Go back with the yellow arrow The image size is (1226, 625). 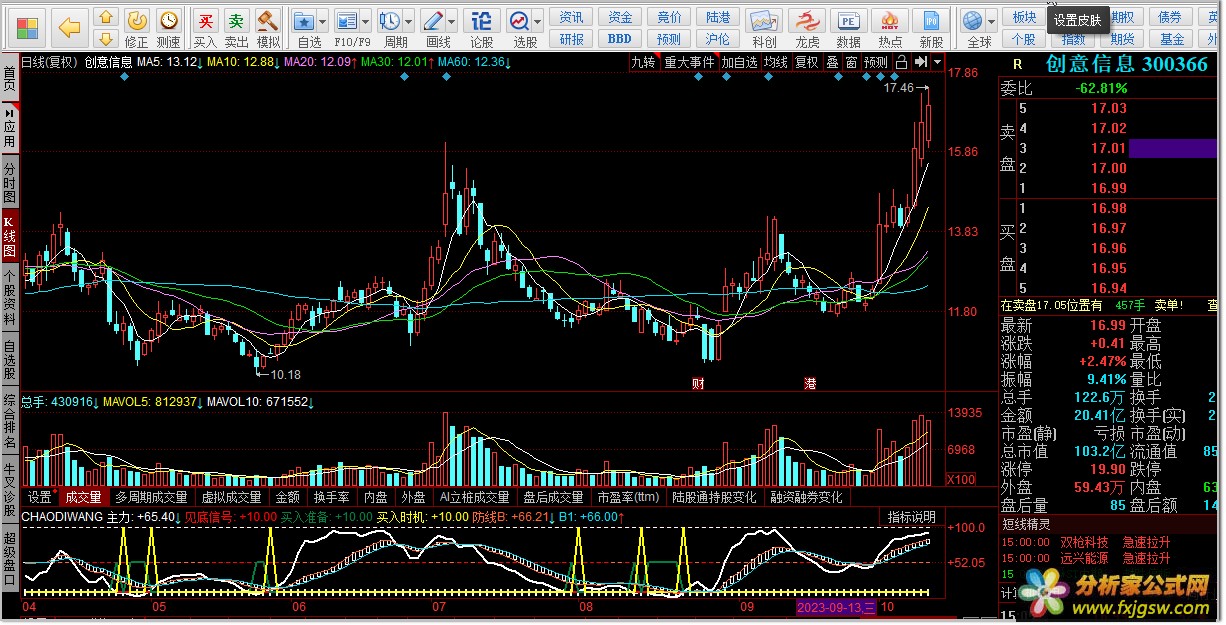point(69,27)
